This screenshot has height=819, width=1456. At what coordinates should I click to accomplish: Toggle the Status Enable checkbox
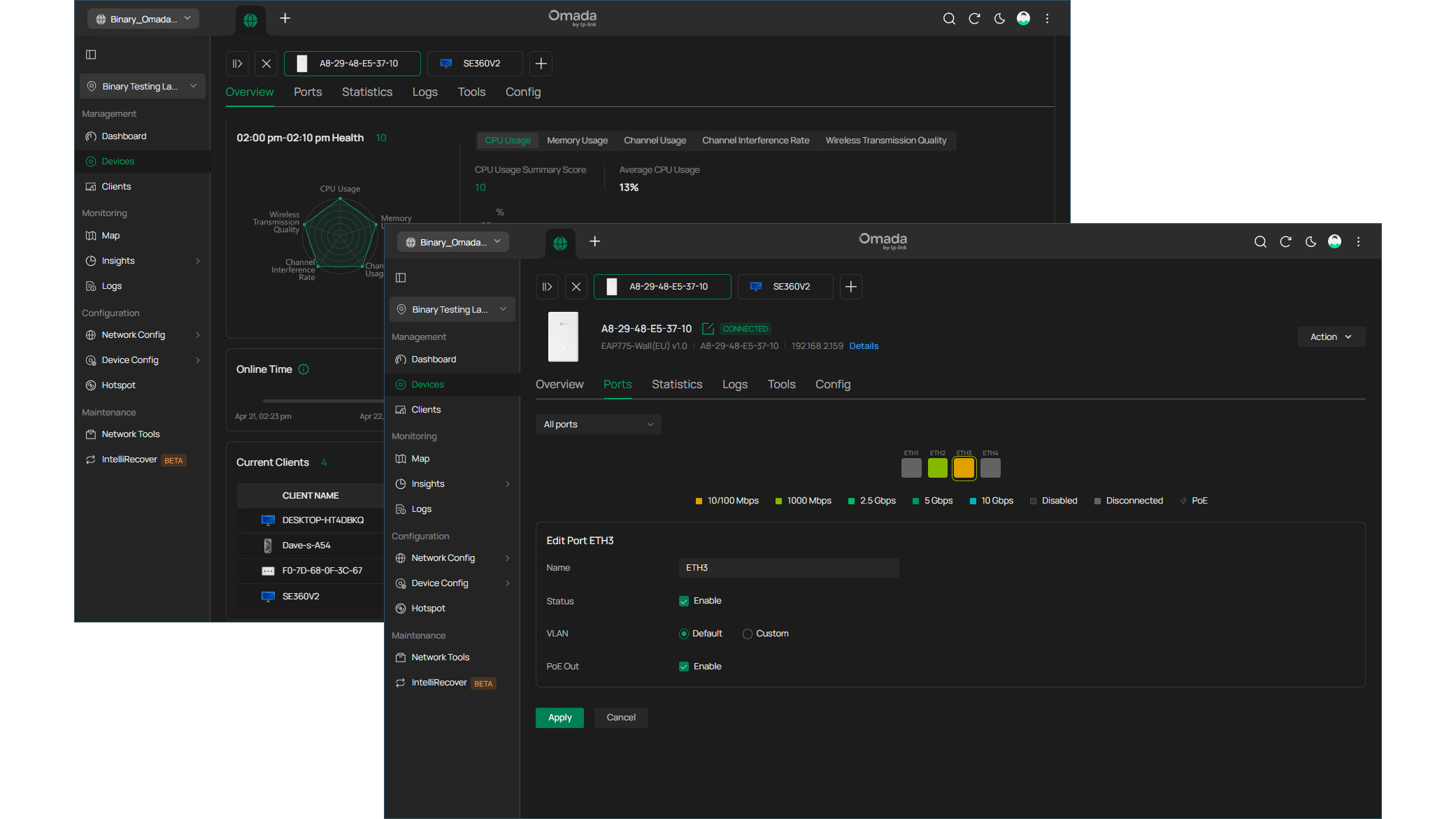(684, 601)
